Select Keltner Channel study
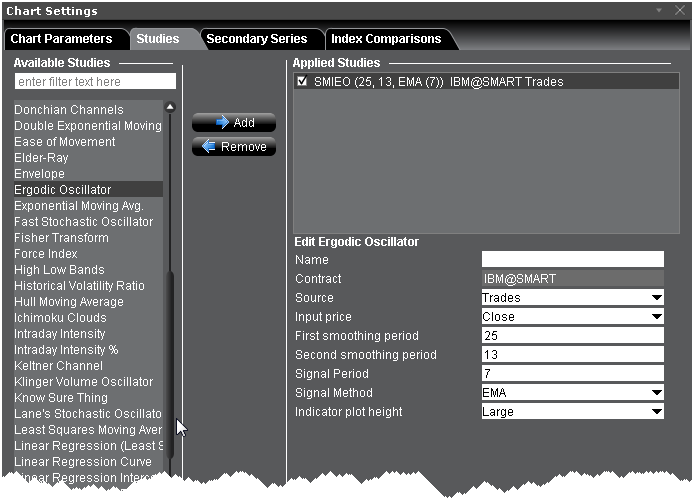This screenshot has width=694, height=504. (x=58, y=366)
